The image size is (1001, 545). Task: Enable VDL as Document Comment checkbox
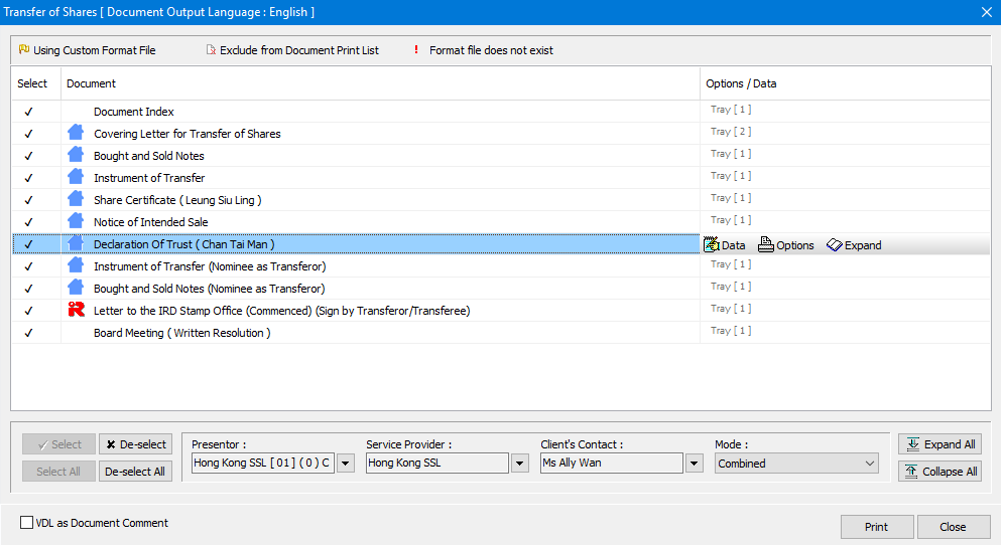pos(27,523)
